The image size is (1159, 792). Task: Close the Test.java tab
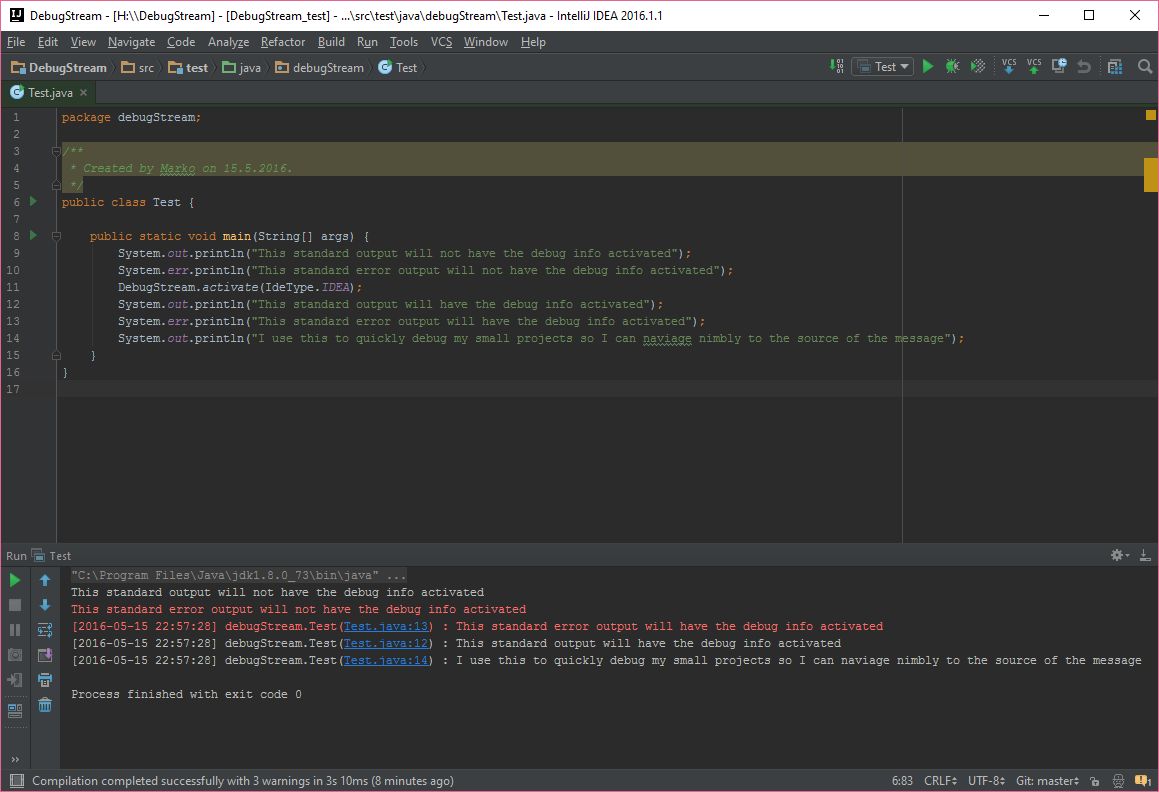84,92
